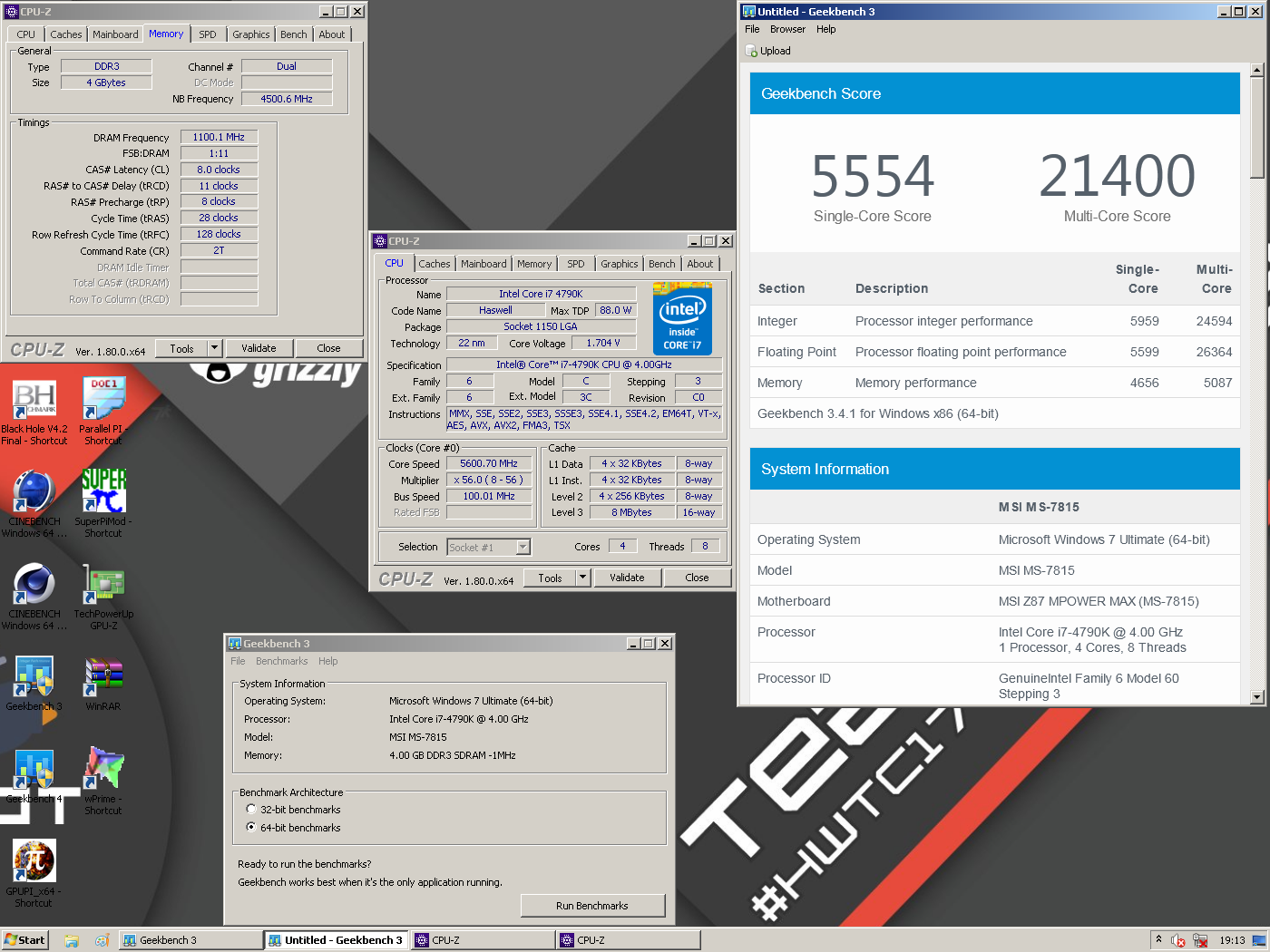Open CPU tab in CPU-Z Memory window
Viewport: 1270px width, 952px height.
tap(26, 34)
